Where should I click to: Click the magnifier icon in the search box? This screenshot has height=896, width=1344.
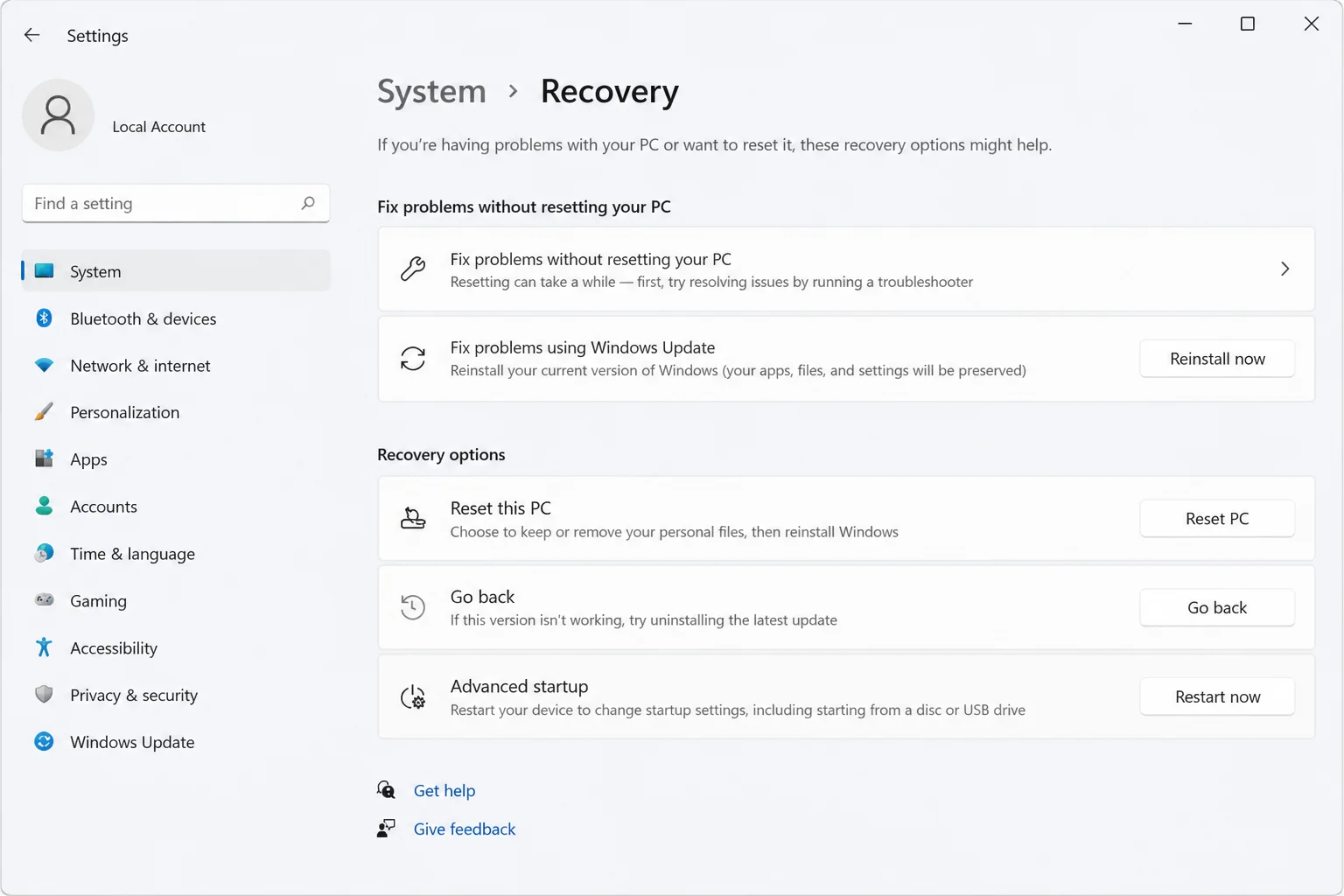point(308,203)
